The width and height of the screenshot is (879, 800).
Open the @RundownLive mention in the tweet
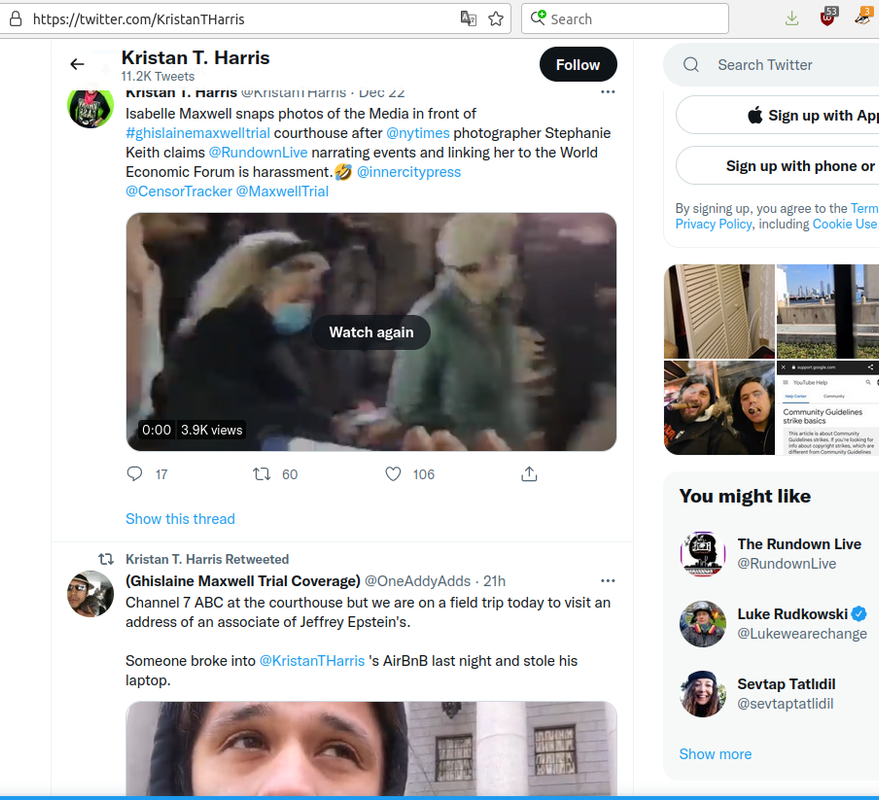point(258,152)
